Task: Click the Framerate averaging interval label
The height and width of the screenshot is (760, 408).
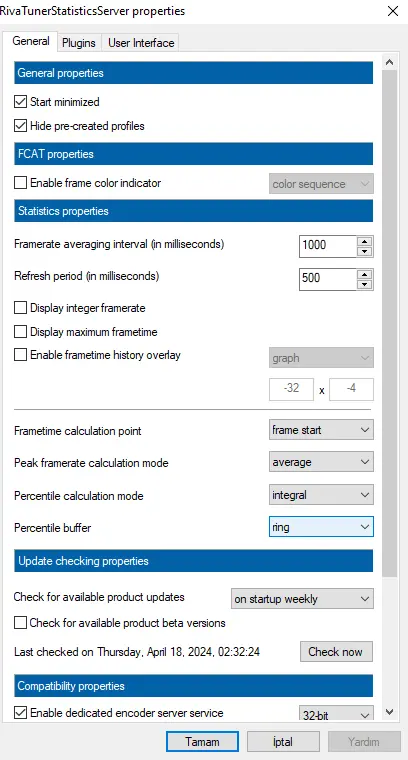Action: (119, 244)
